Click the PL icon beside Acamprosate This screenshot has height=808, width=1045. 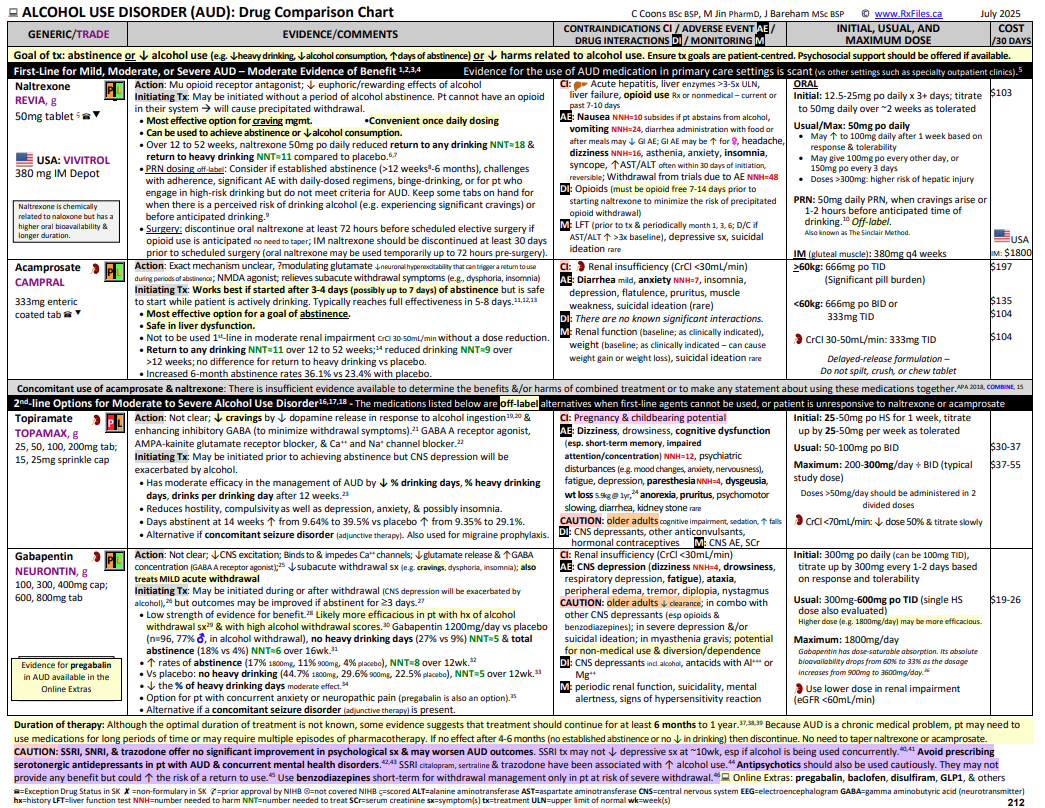[115, 271]
